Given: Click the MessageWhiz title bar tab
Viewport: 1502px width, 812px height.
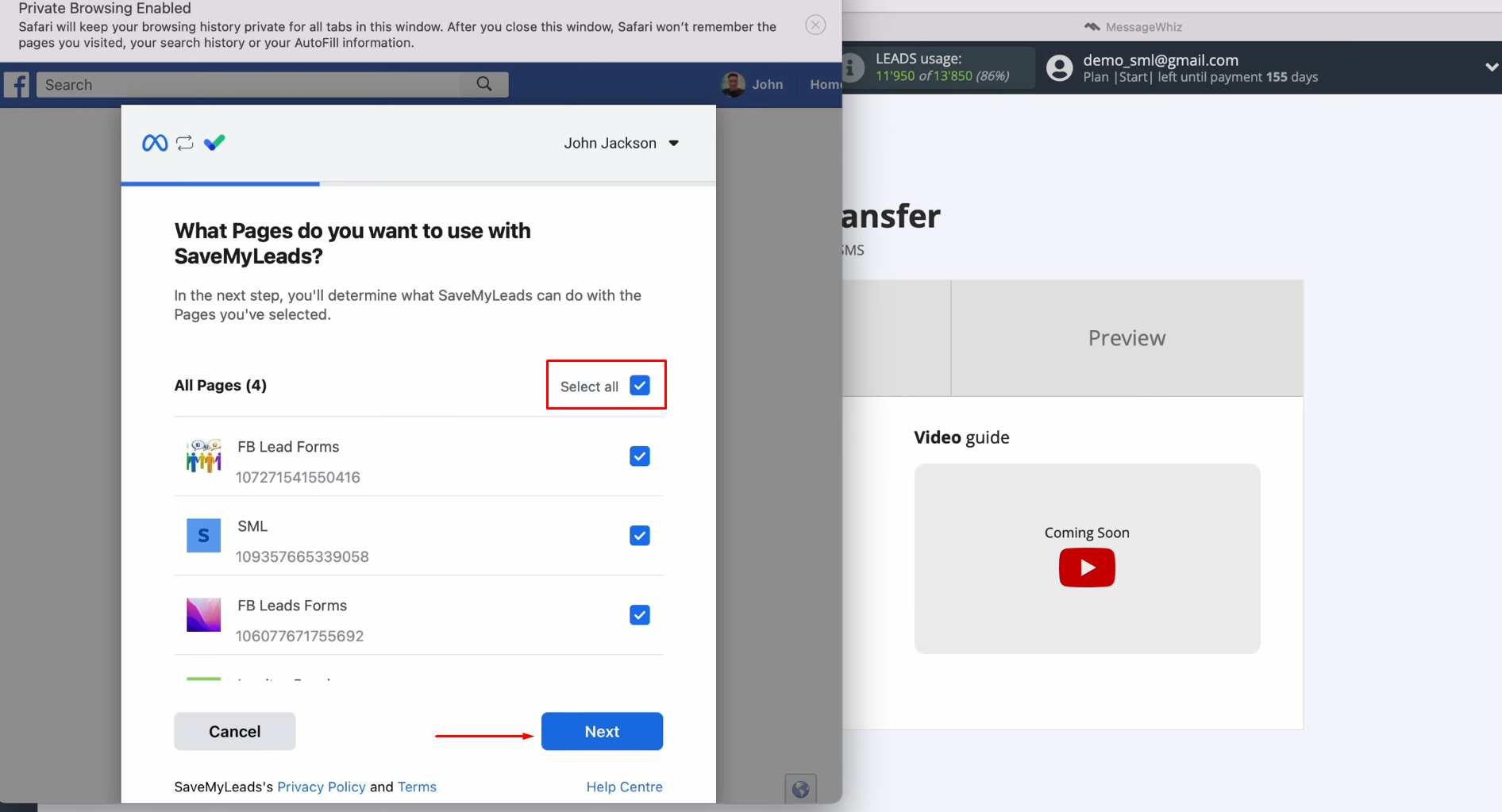Looking at the screenshot, I should (x=1134, y=27).
